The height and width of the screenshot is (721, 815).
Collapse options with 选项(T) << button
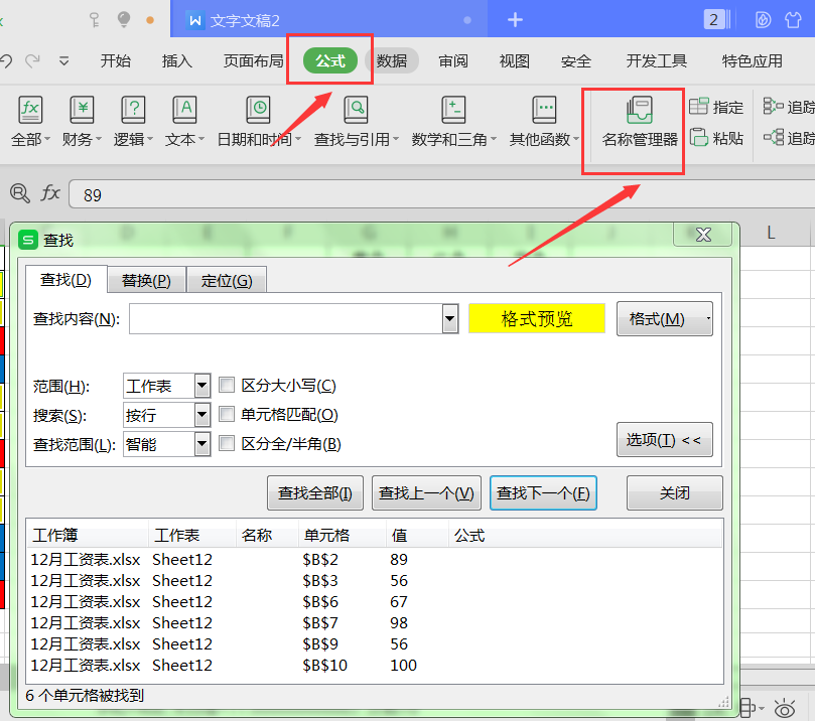click(664, 440)
